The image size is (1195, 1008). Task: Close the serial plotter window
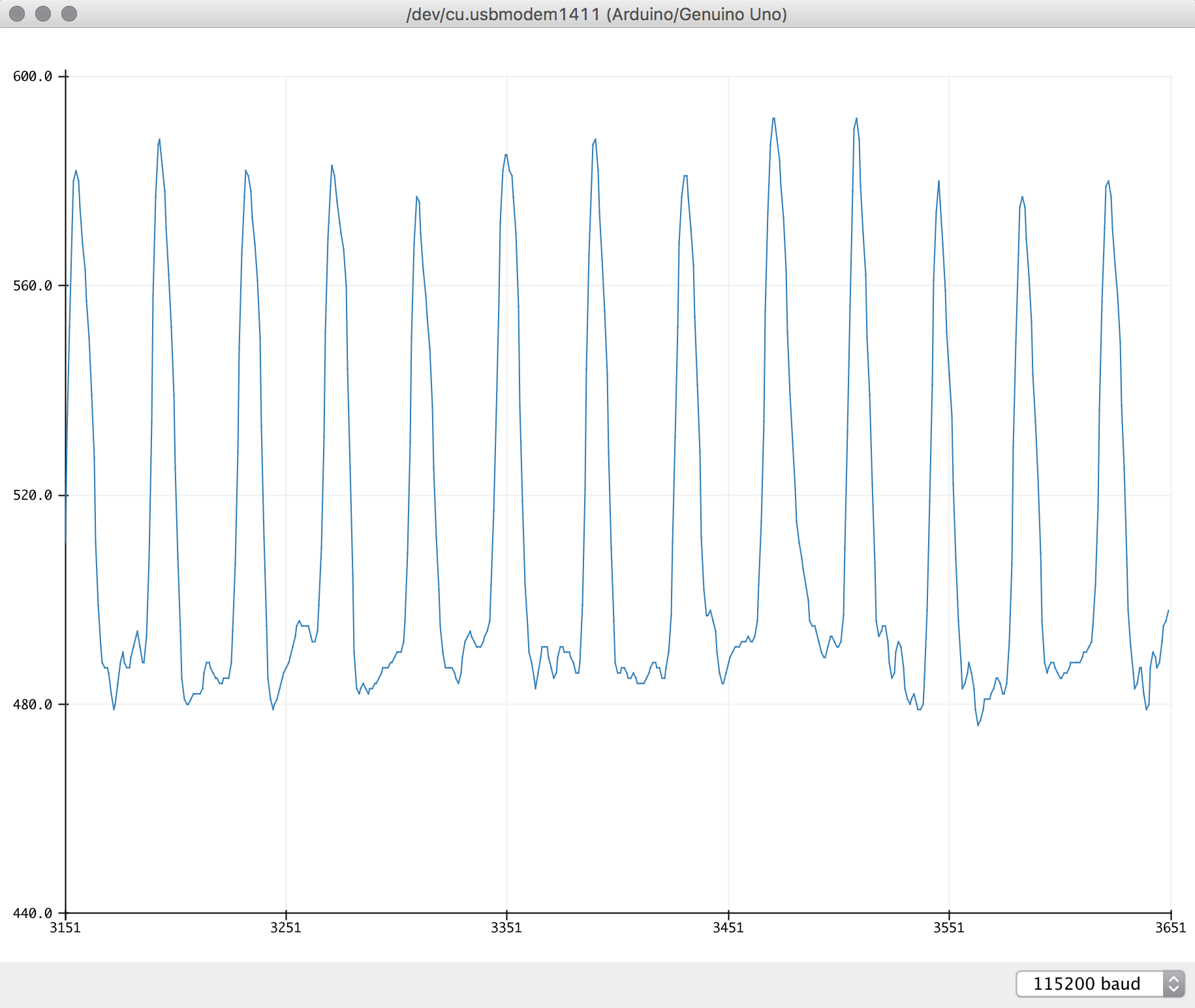[18, 14]
